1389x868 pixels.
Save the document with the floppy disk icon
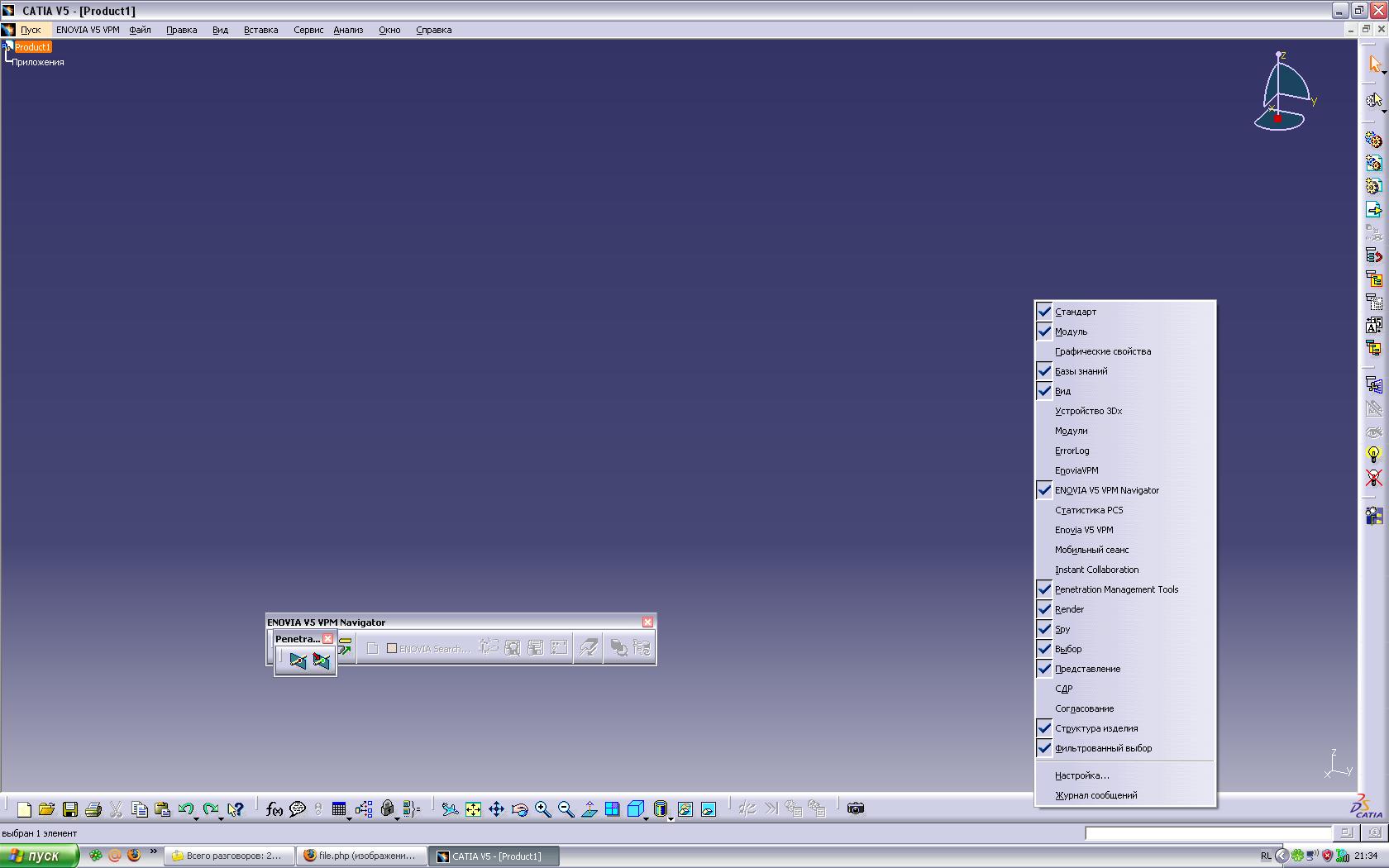click(x=70, y=809)
